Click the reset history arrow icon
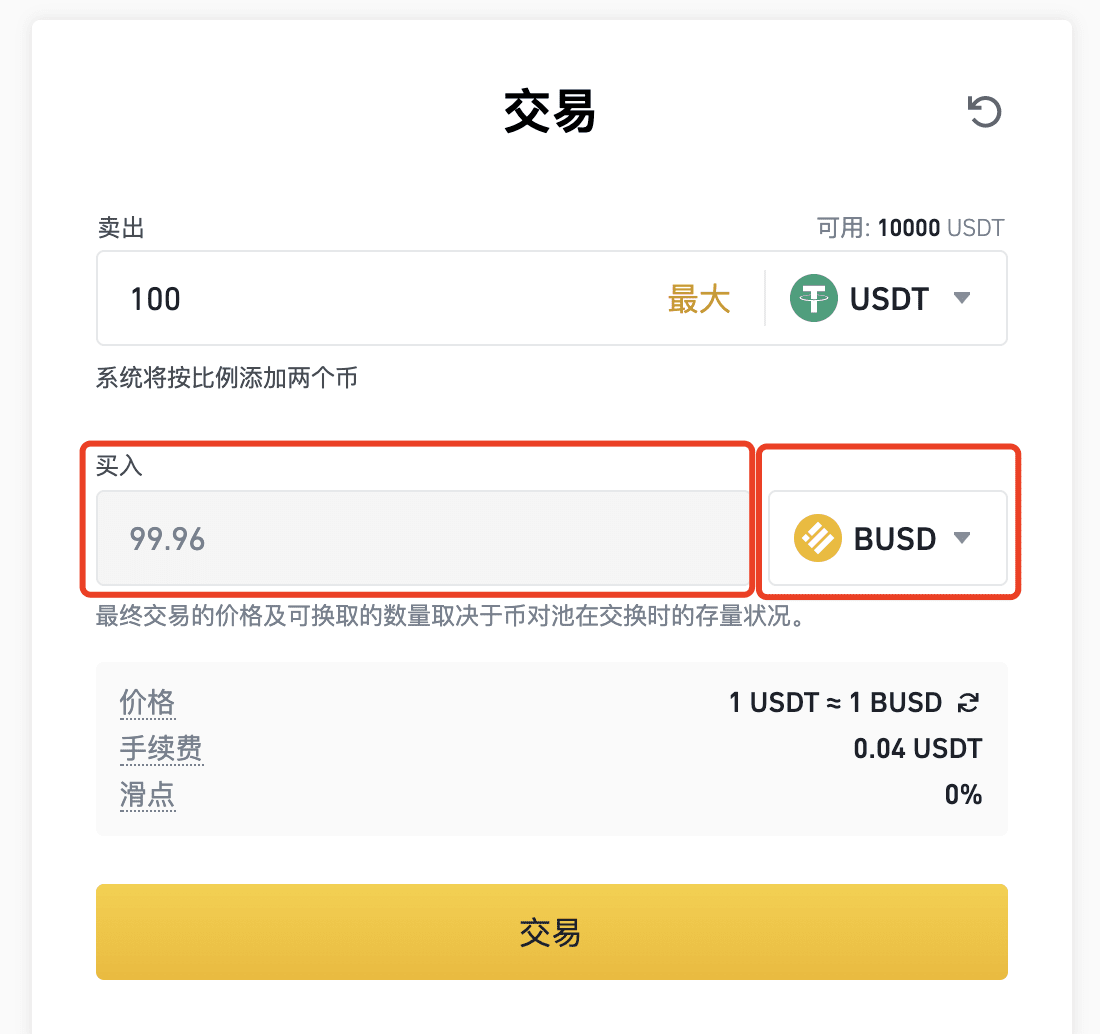Viewport: 1100px width, 1034px height. pos(984,112)
